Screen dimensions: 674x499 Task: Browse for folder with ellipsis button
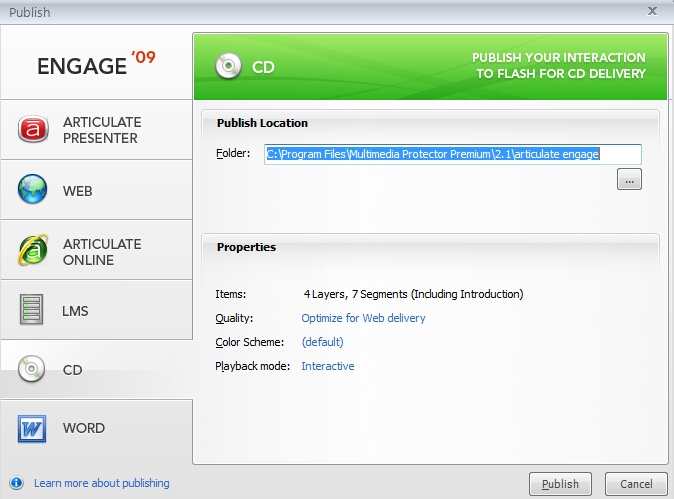(629, 180)
